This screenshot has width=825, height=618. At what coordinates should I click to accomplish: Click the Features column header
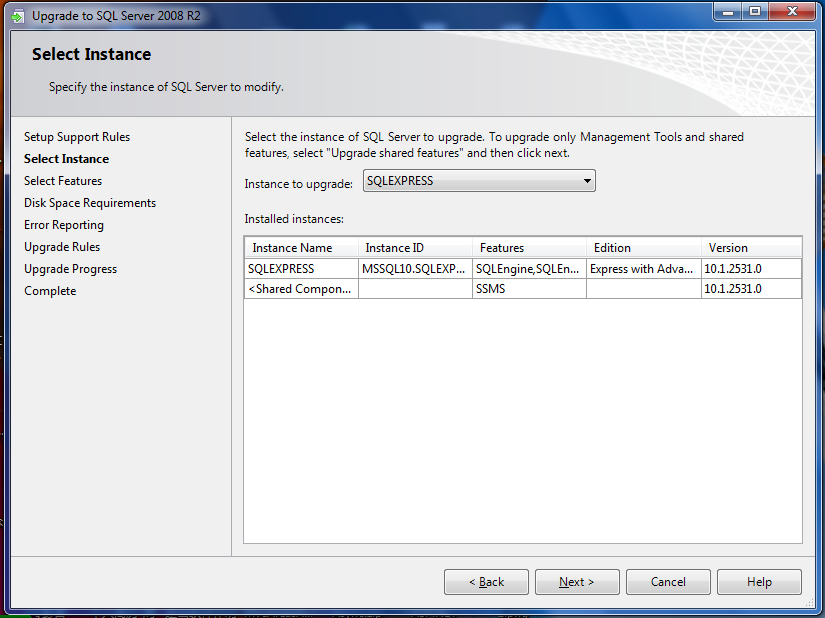[x=529, y=248]
